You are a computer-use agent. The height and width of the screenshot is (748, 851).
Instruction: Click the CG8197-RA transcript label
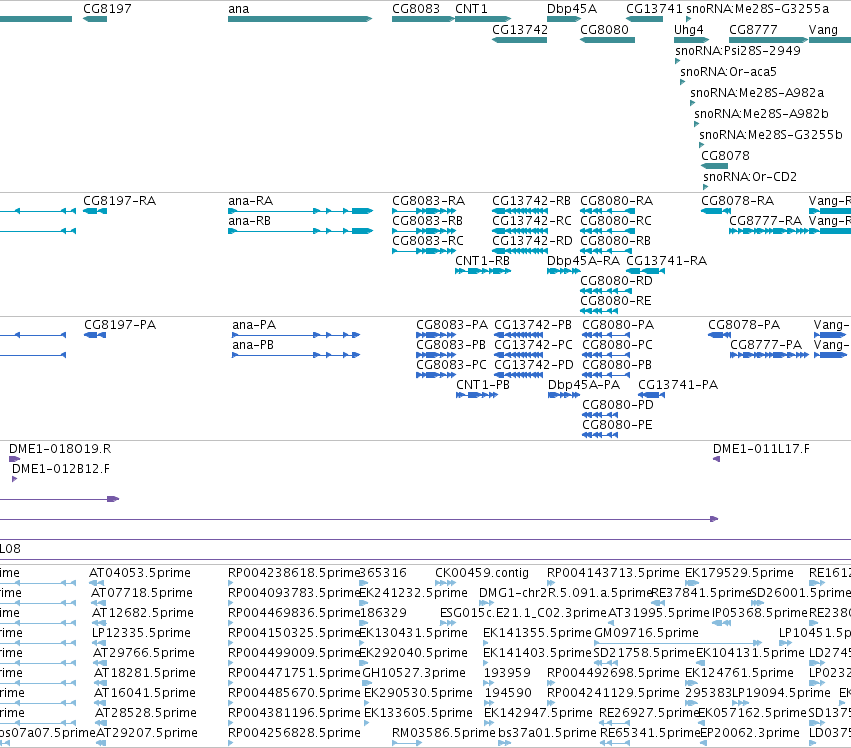[x=119, y=201]
